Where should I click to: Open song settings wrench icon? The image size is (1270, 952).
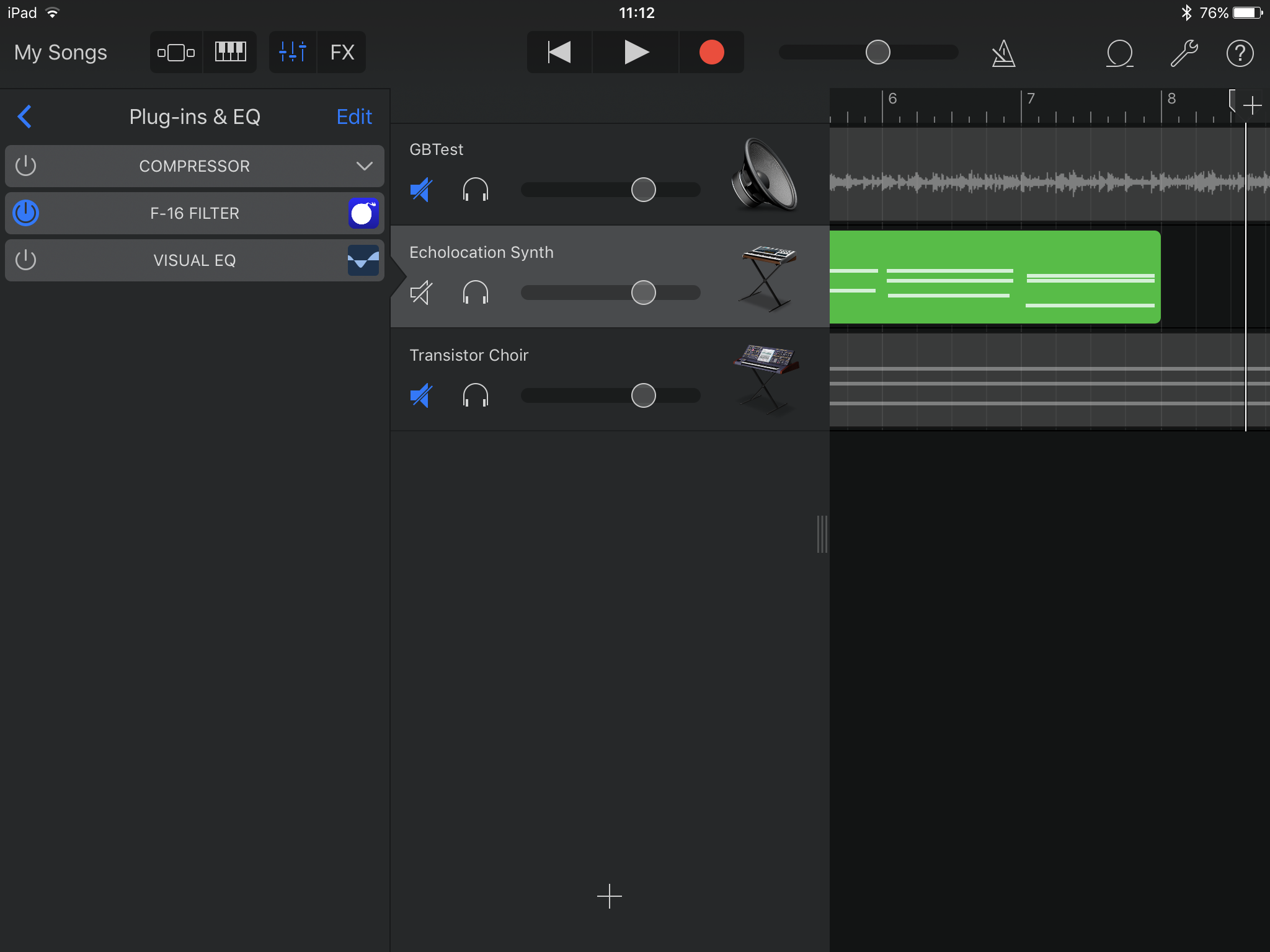[x=1184, y=53]
